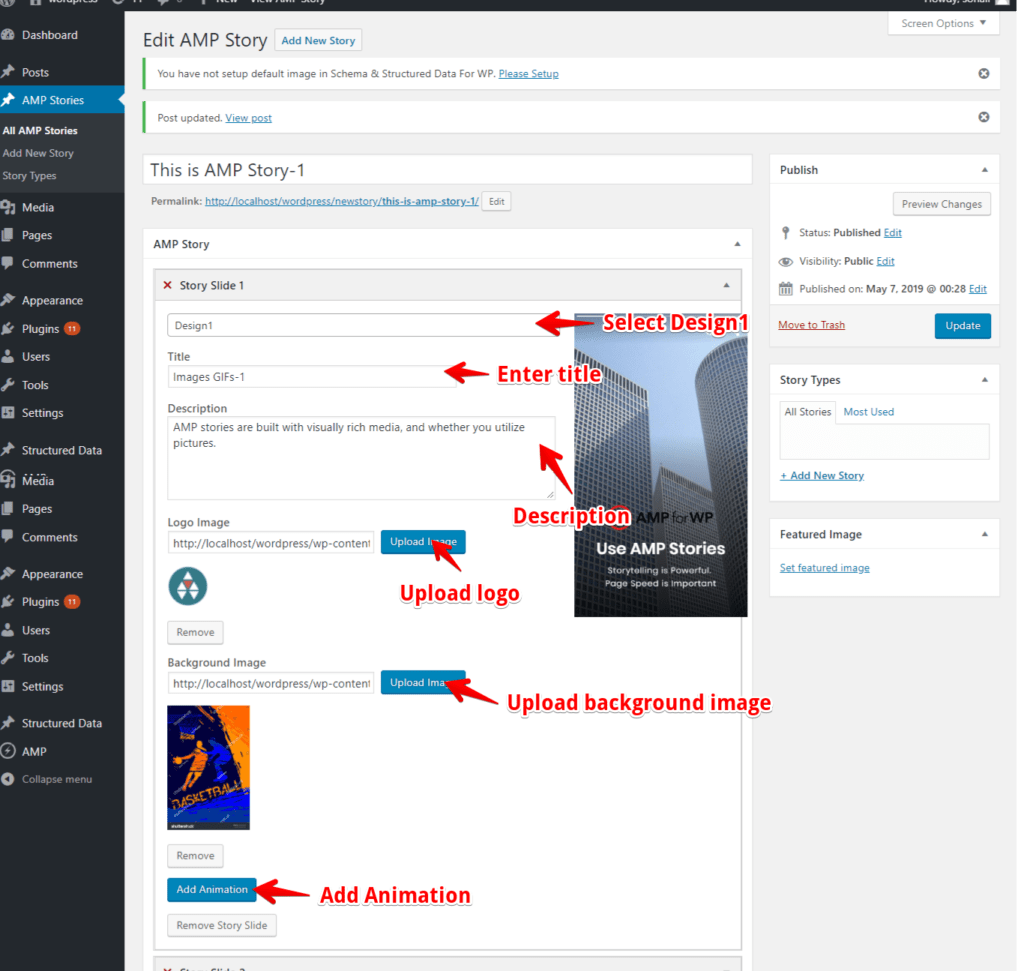
Task: Click Upload Image for Background Image
Action: (423, 682)
